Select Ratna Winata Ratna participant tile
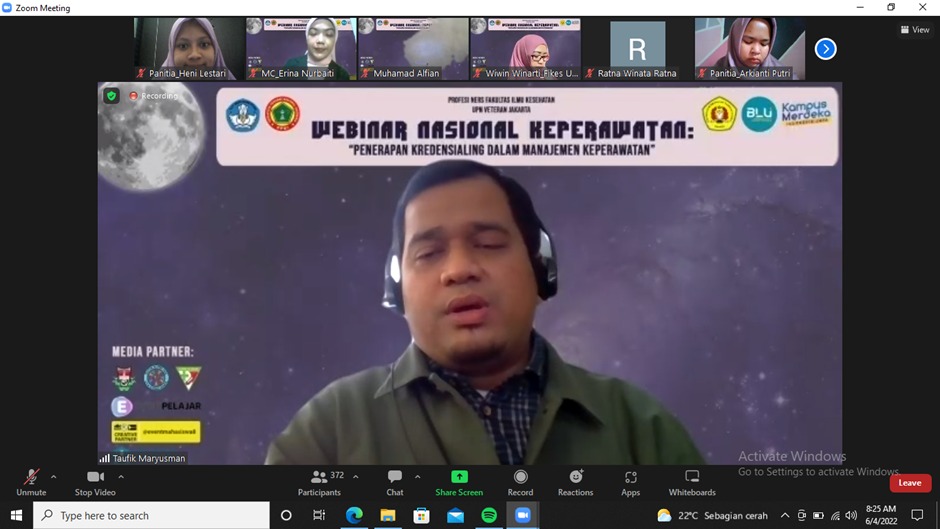Screen dimensions: 940x529 tap(637, 48)
